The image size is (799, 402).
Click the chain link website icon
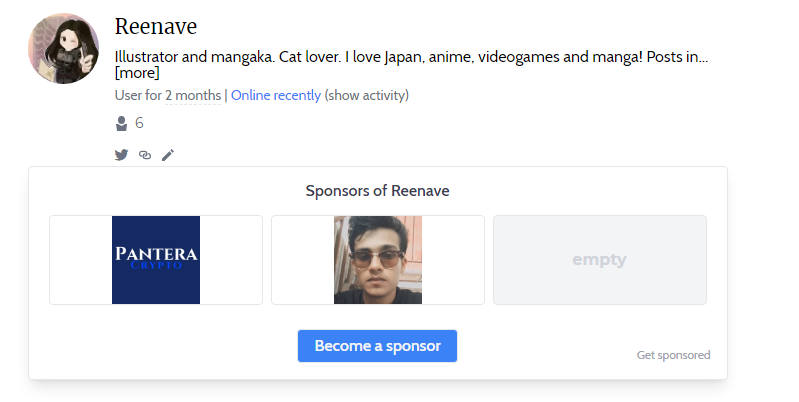[x=145, y=155]
